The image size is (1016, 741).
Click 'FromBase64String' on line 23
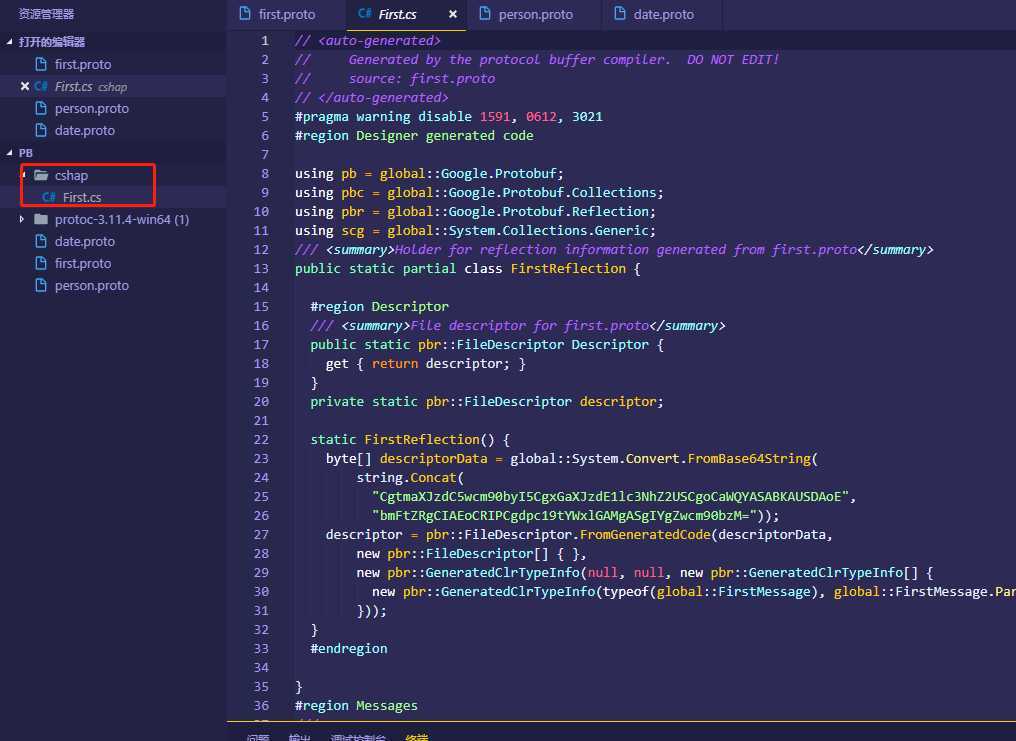click(x=748, y=459)
